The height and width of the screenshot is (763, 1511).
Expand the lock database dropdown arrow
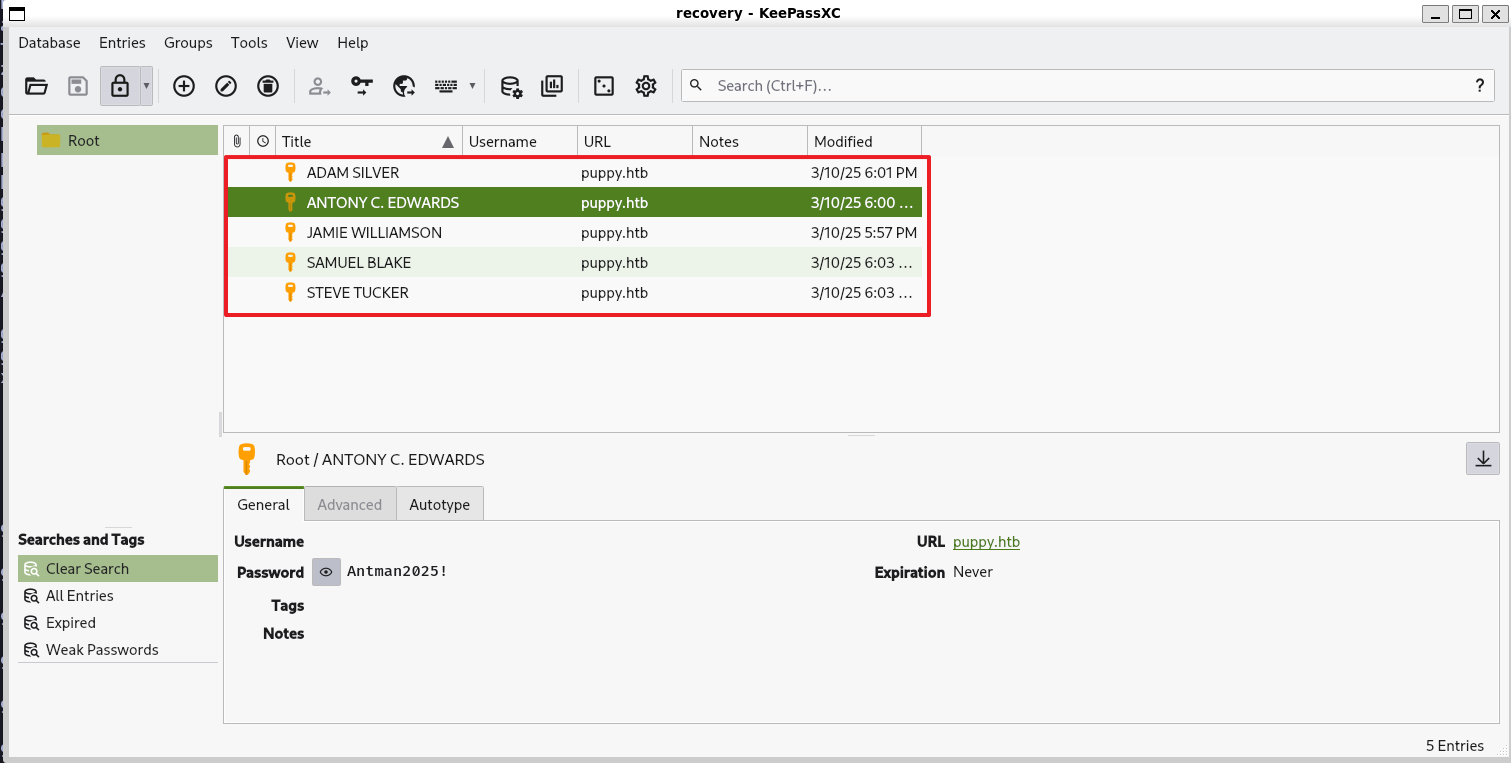coord(147,86)
